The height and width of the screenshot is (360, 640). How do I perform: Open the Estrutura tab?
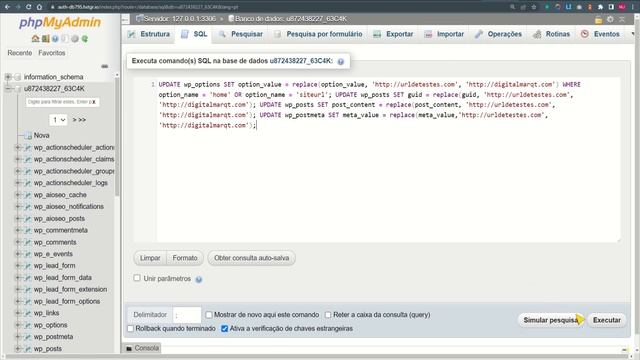point(149,34)
